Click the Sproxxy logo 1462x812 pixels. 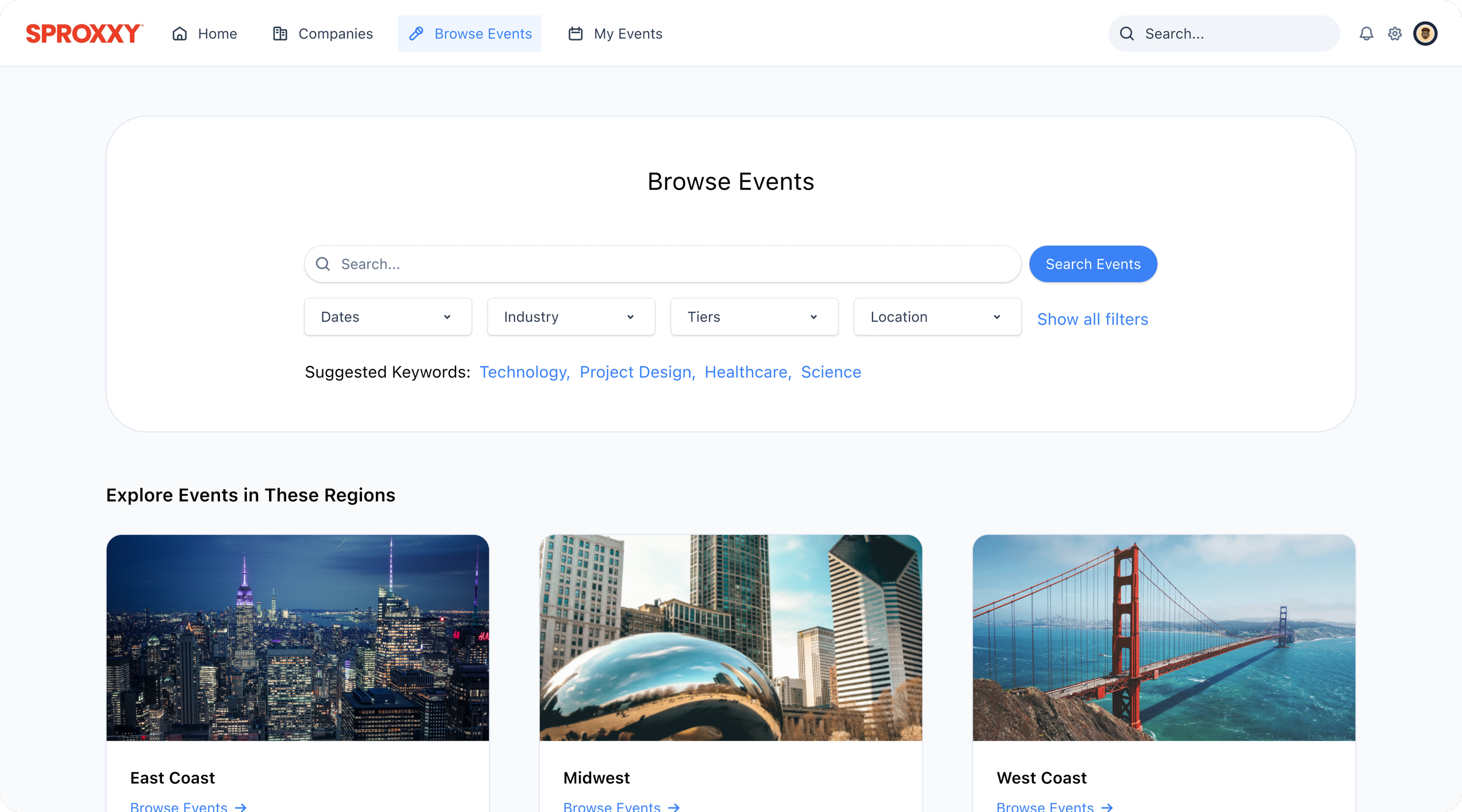coord(84,33)
